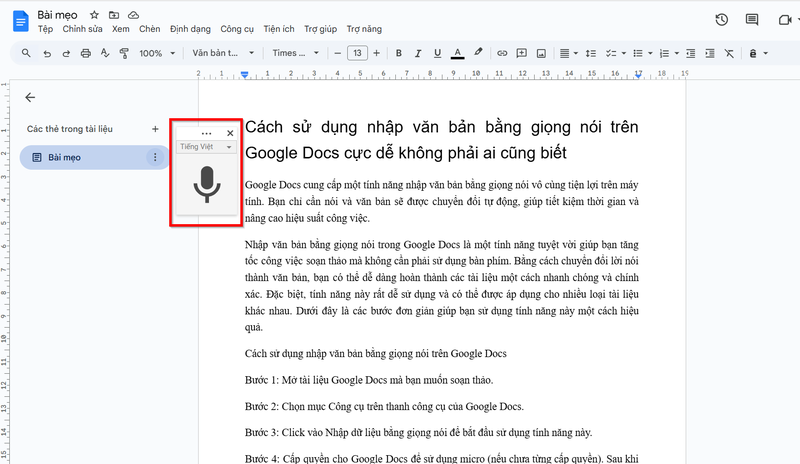
Task: Start a video call via camera icon
Action: [x=785, y=20]
